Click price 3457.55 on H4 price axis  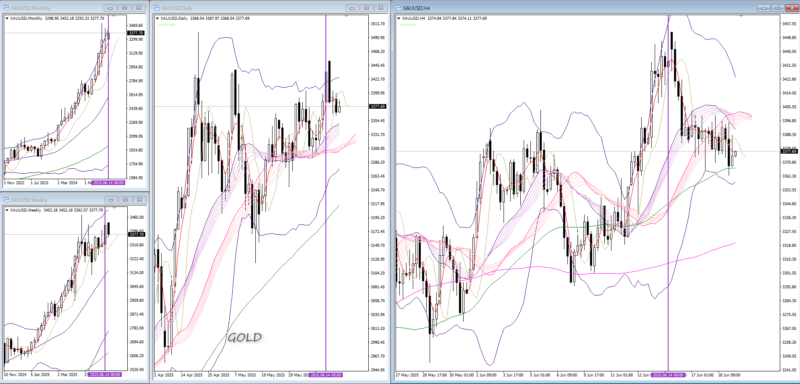pos(789,23)
